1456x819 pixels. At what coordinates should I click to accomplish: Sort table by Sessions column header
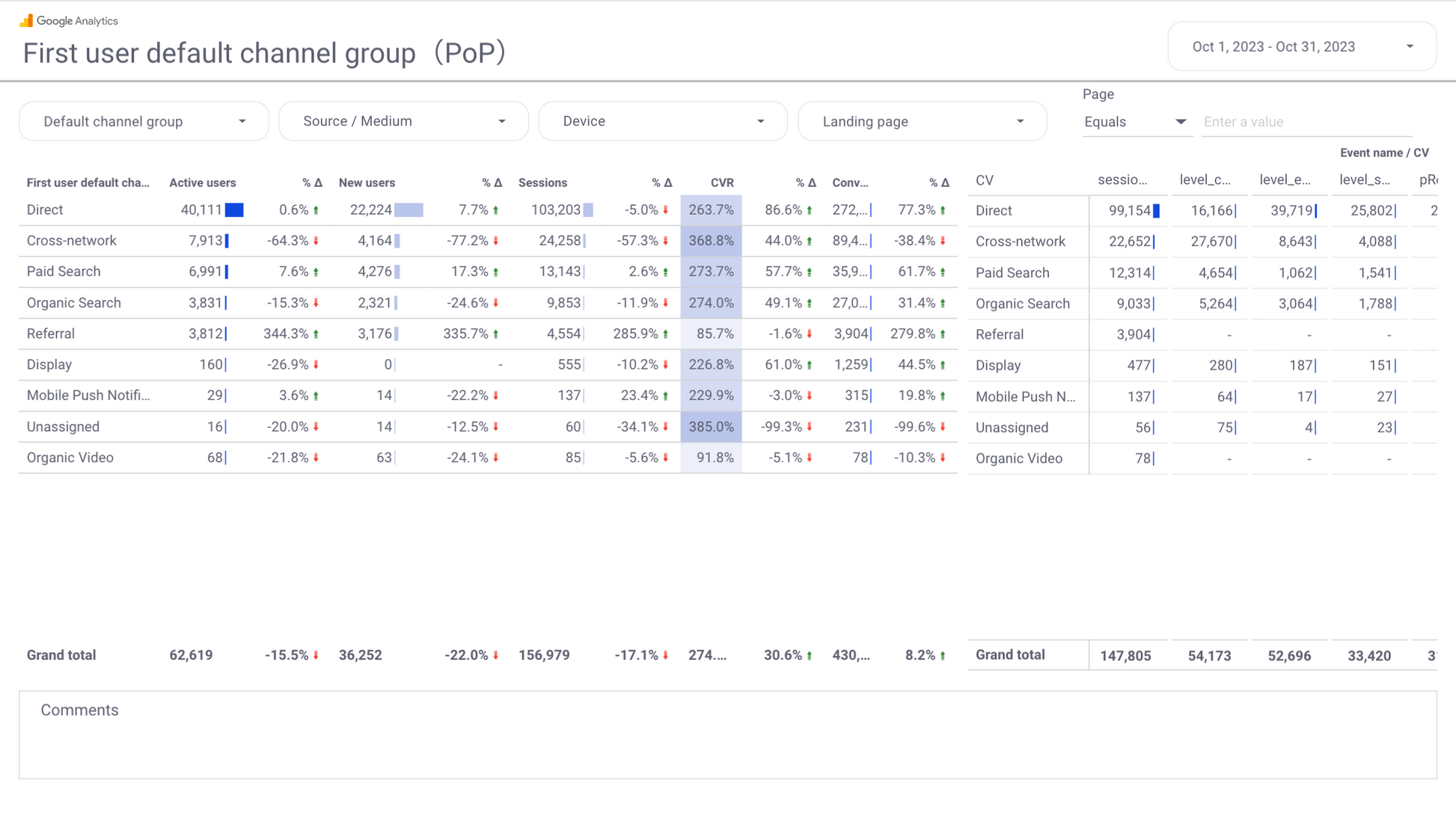point(542,182)
